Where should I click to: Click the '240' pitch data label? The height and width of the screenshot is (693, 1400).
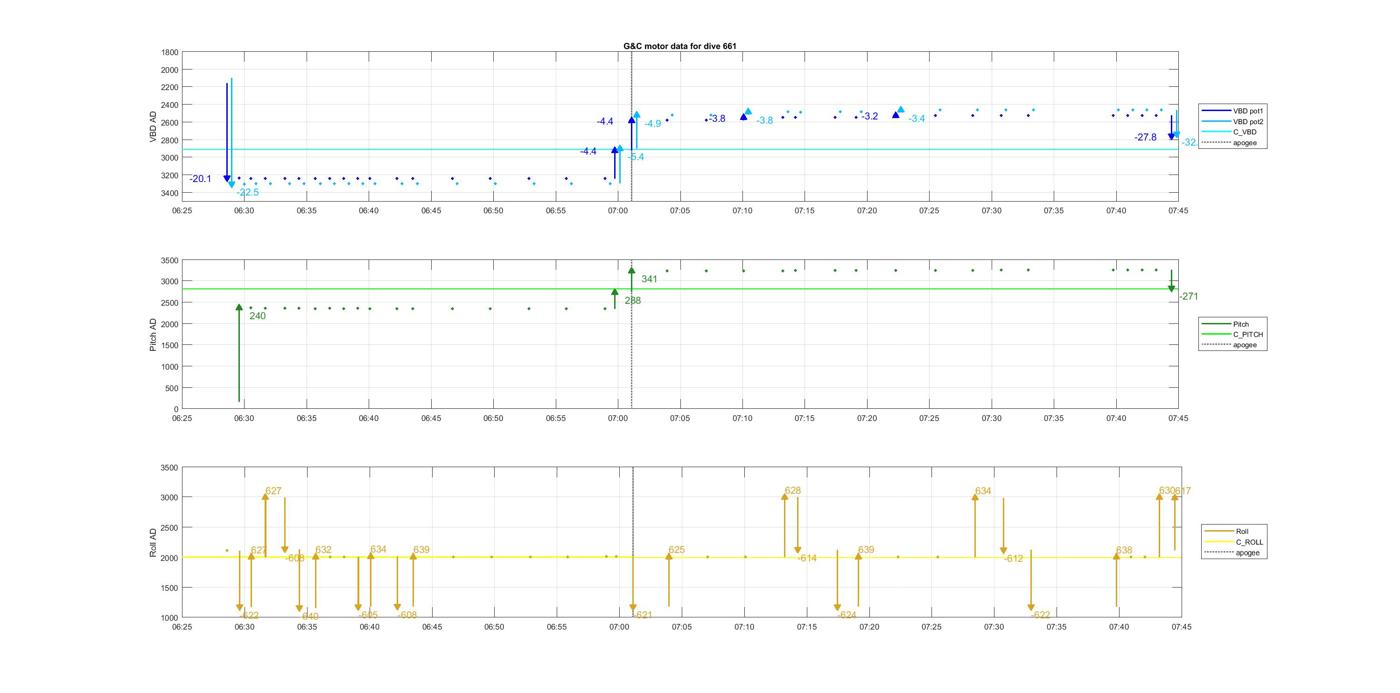[257, 316]
